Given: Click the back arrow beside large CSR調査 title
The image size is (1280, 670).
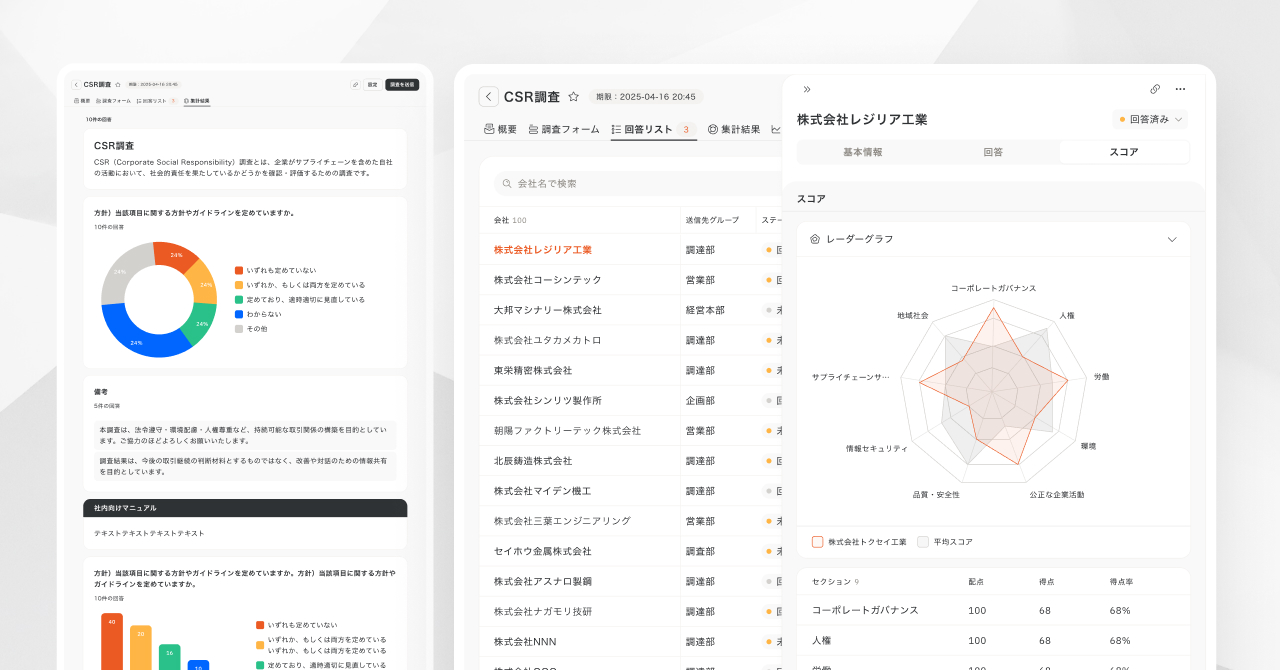Looking at the screenshot, I should 488,97.
